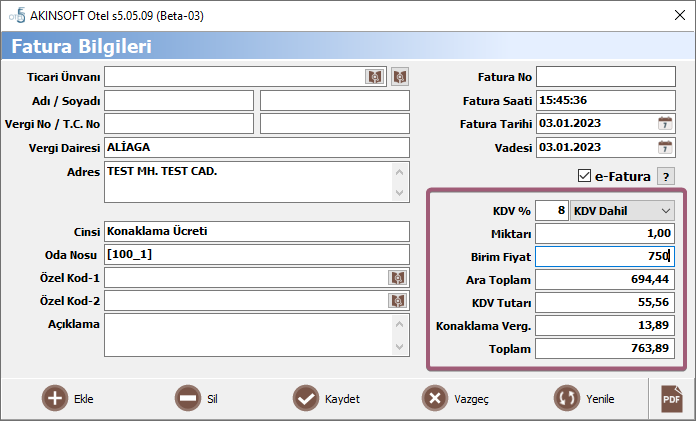Click Adres field scroll down arrow

pyautogui.click(x=399, y=193)
